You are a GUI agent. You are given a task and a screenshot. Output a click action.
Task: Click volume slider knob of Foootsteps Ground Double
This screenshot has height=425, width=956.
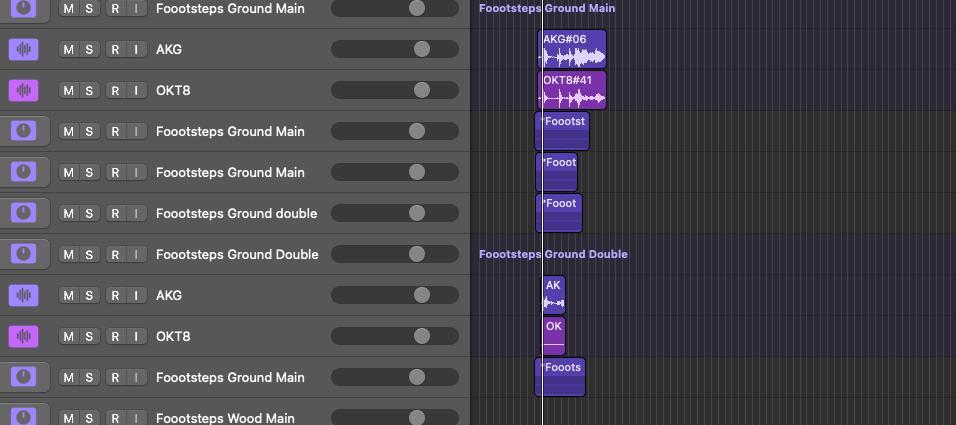pyautogui.click(x=417, y=254)
